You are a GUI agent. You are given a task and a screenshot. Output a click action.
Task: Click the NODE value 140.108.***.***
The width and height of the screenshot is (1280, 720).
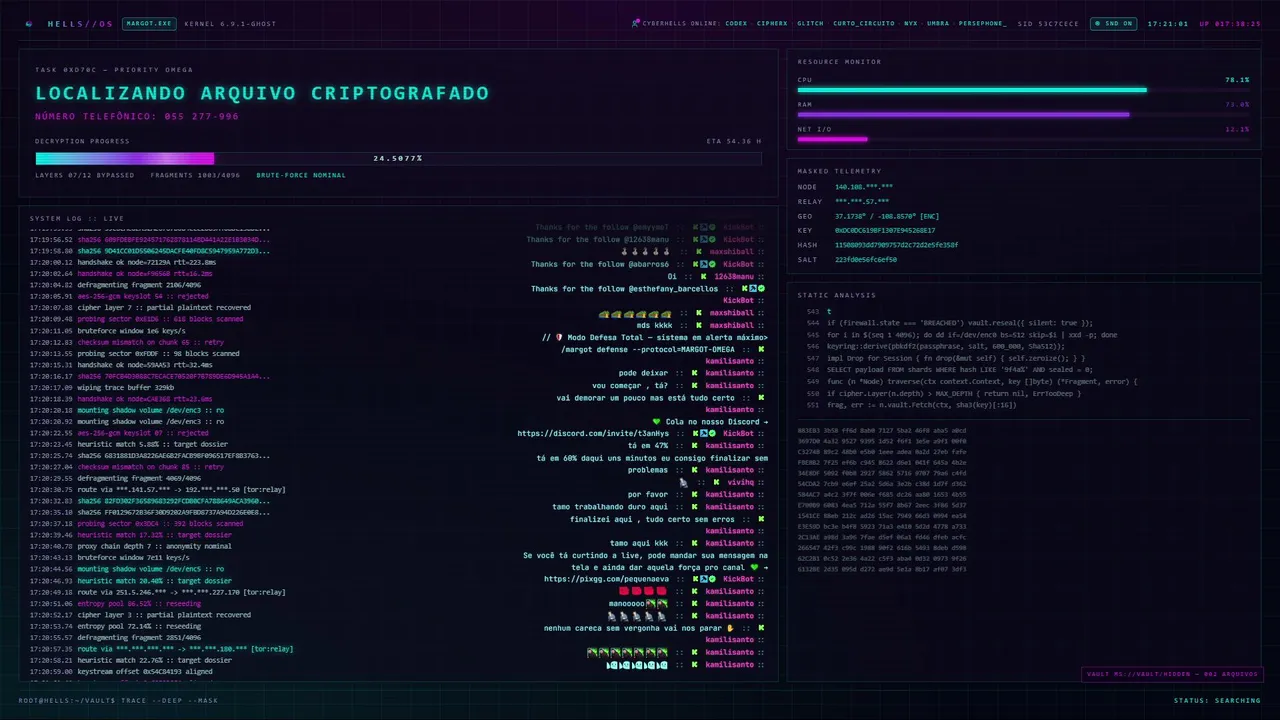tap(864, 187)
